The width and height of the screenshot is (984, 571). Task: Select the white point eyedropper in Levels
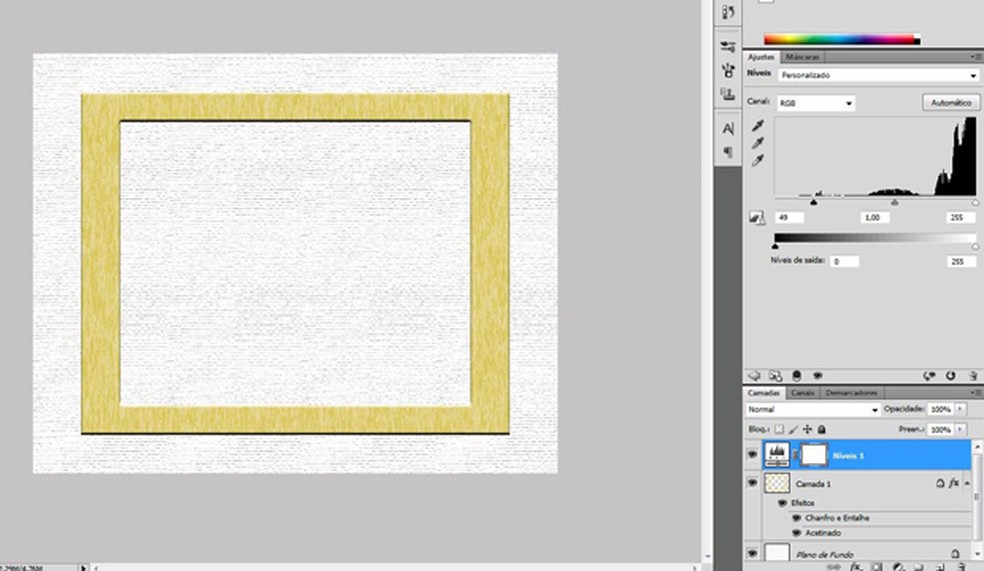(758, 161)
